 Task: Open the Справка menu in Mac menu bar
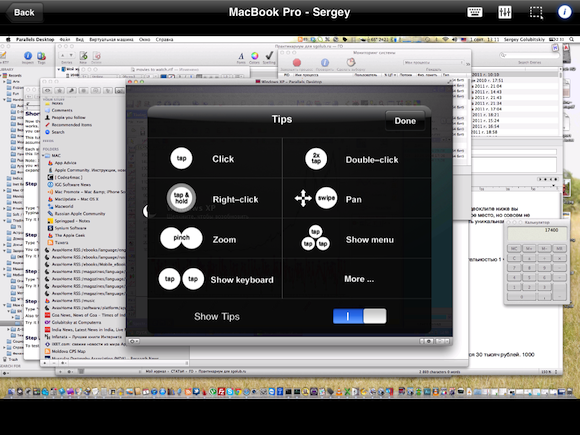(x=165, y=39)
